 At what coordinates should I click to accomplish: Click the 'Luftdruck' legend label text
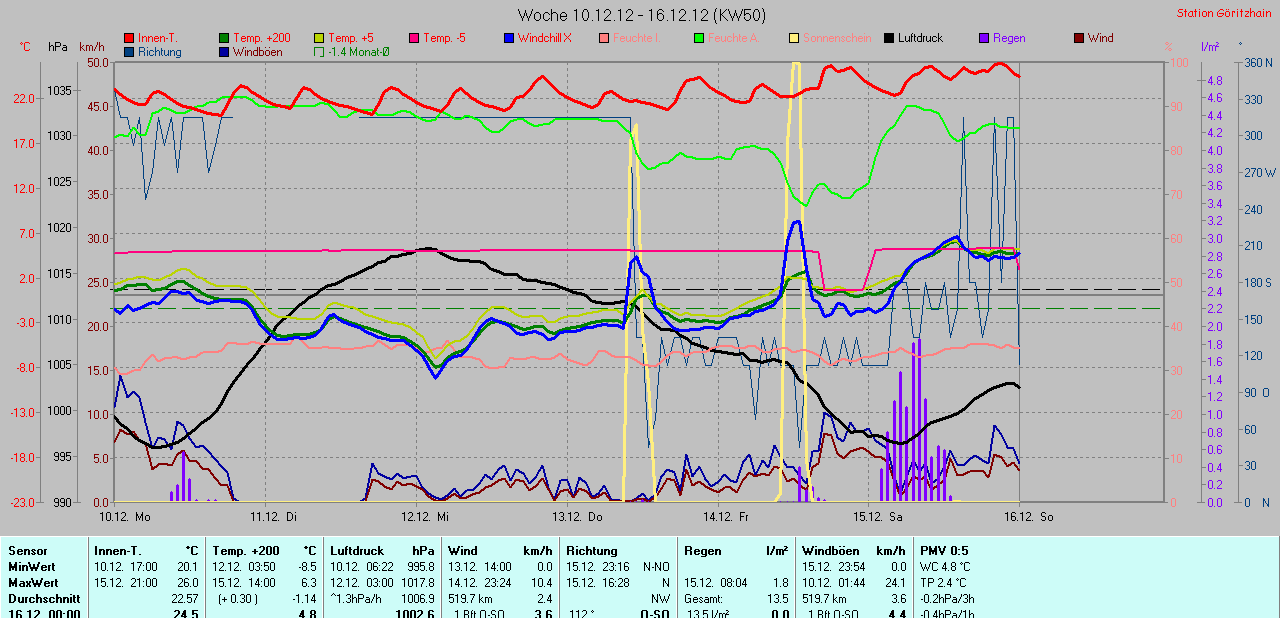point(920,38)
